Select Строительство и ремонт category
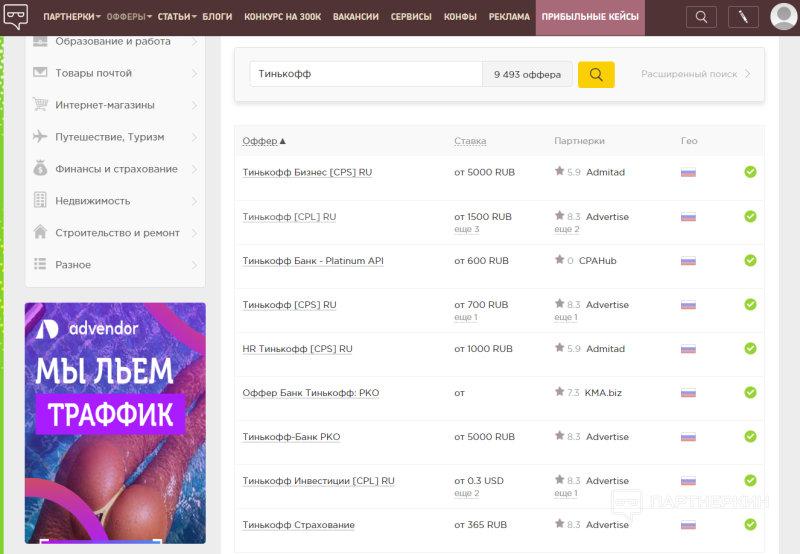The height and width of the screenshot is (554, 800). pos(117,233)
